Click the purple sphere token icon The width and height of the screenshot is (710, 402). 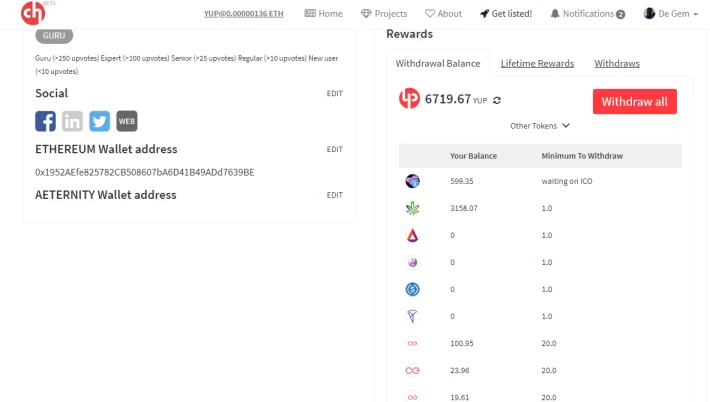pyautogui.click(x=413, y=262)
